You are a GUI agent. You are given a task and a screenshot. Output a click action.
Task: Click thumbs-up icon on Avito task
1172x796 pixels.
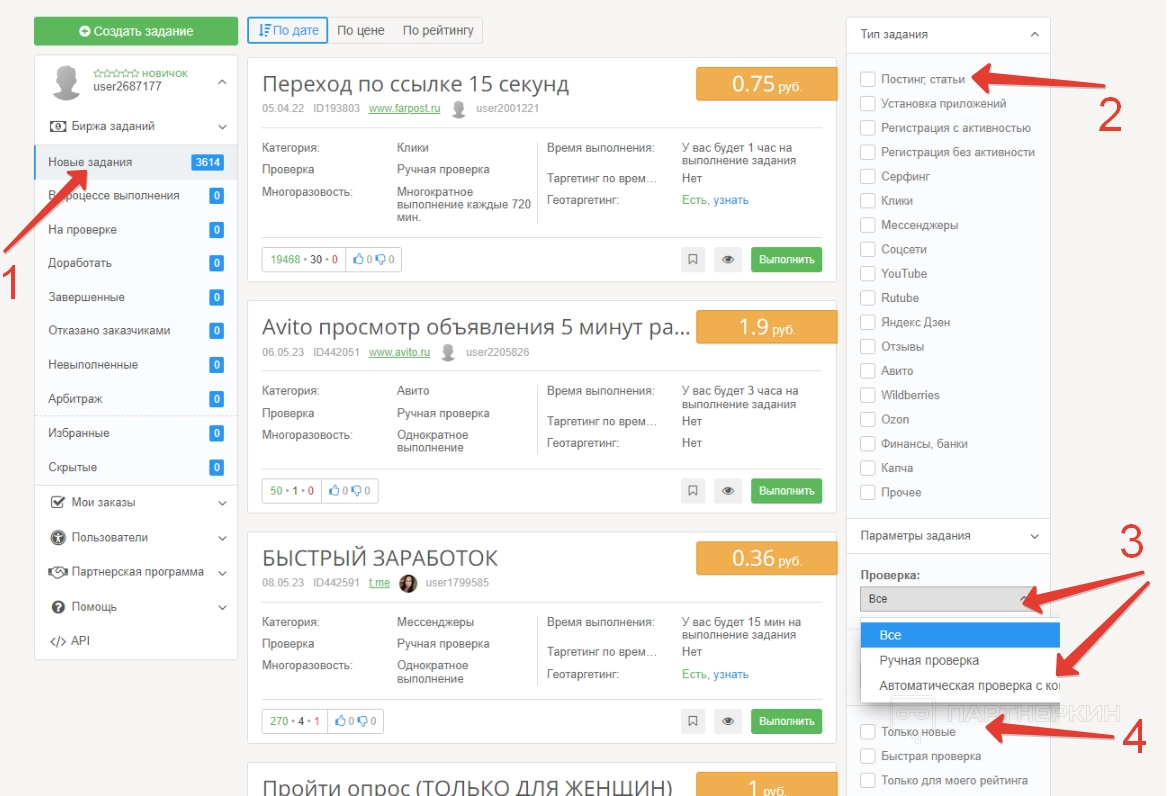pos(334,491)
